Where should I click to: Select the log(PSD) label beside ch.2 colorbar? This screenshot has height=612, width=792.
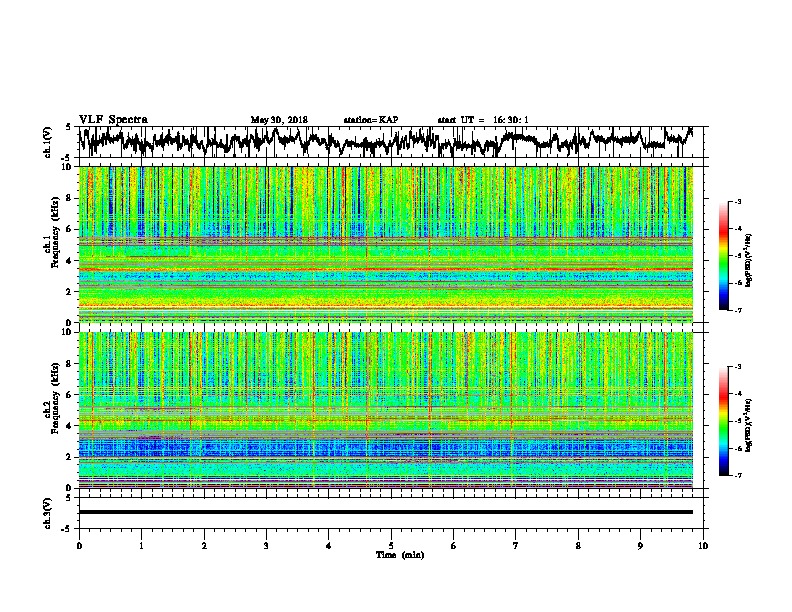749,425
